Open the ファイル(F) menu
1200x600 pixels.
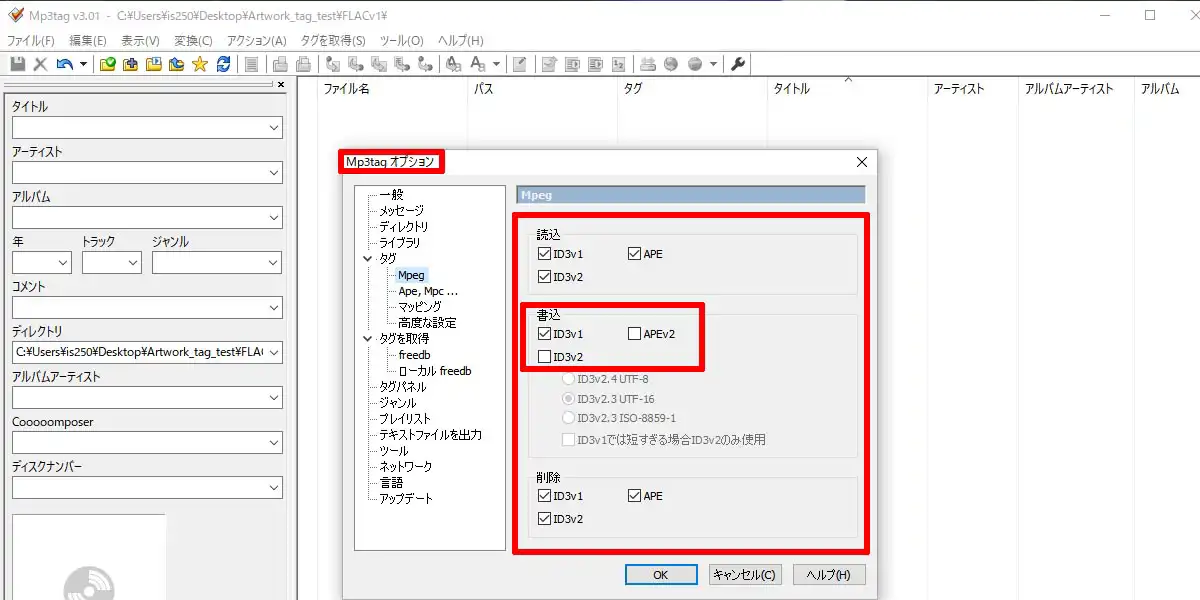click(31, 41)
